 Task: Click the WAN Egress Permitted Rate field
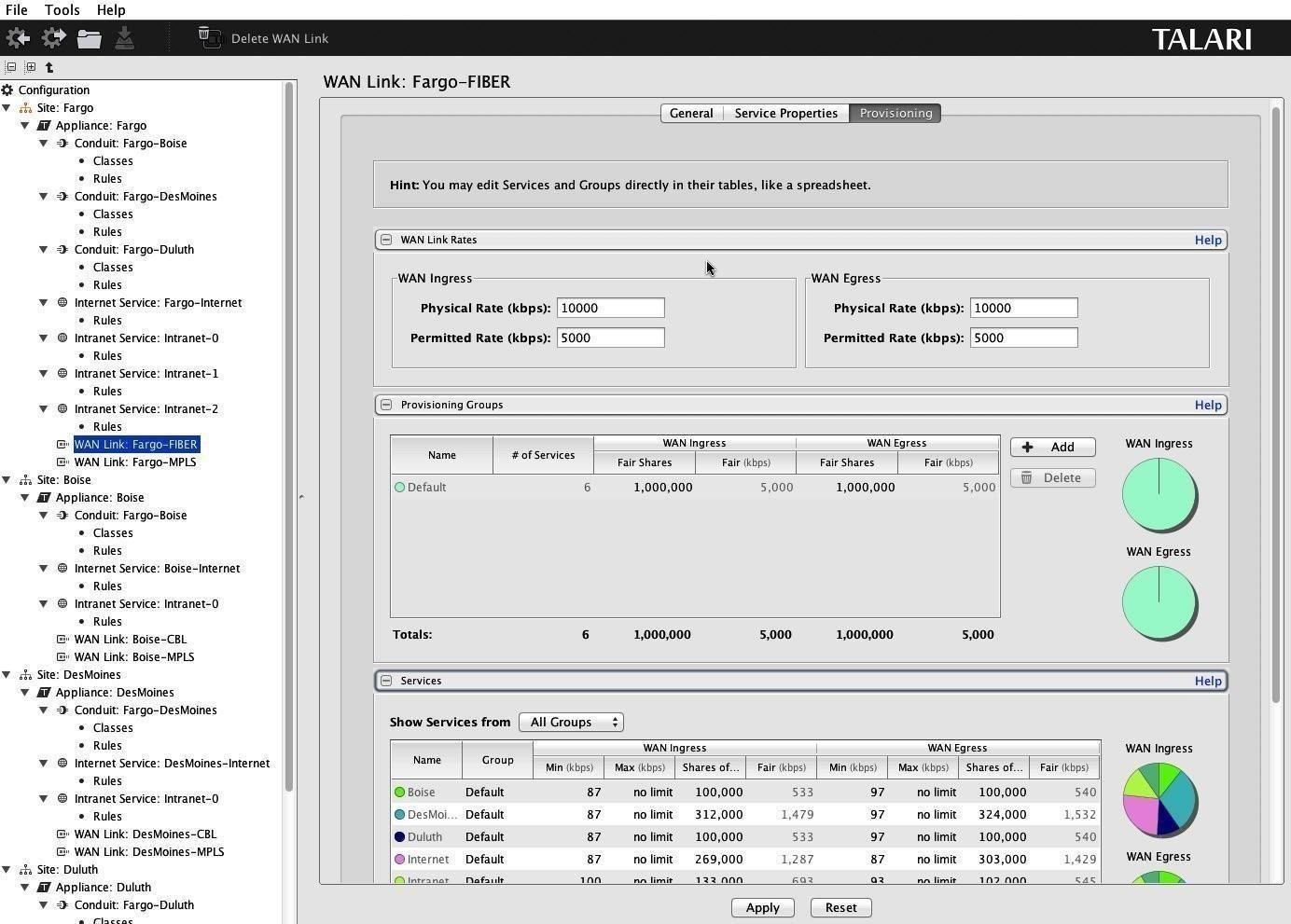pos(1024,338)
